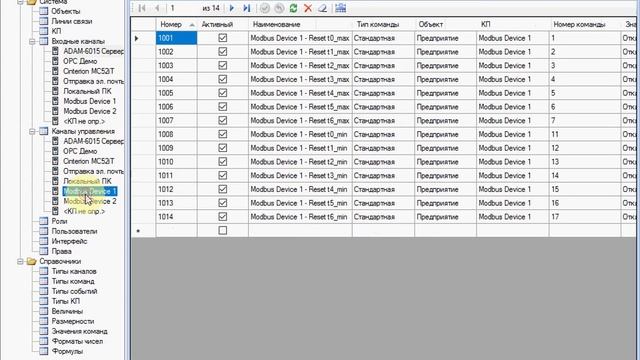Viewport: 640px width, 360px height.
Task: Open the Размерности reference table
Action: [73, 321]
